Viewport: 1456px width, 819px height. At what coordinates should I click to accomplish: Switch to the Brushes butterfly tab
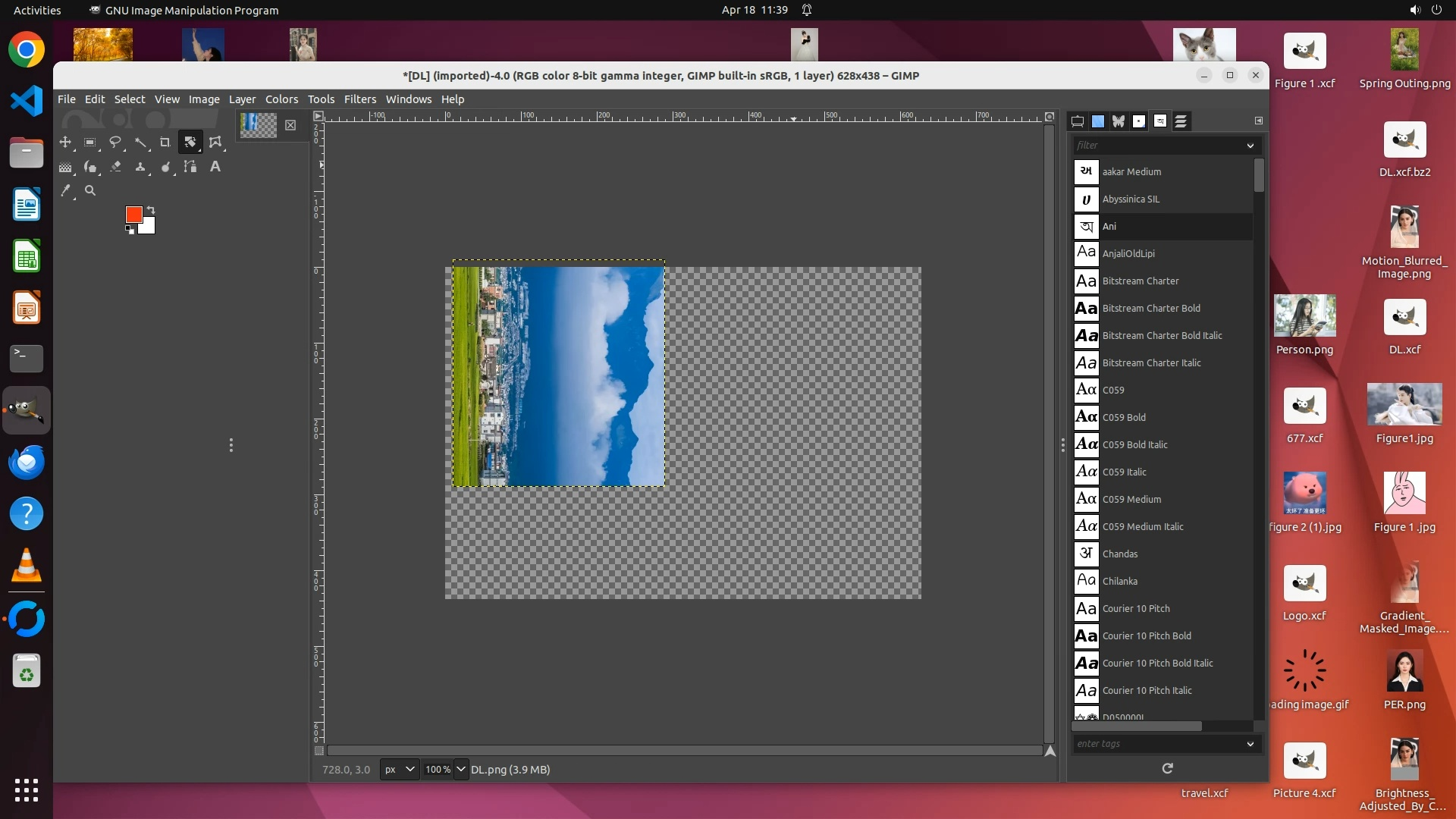(1119, 121)
